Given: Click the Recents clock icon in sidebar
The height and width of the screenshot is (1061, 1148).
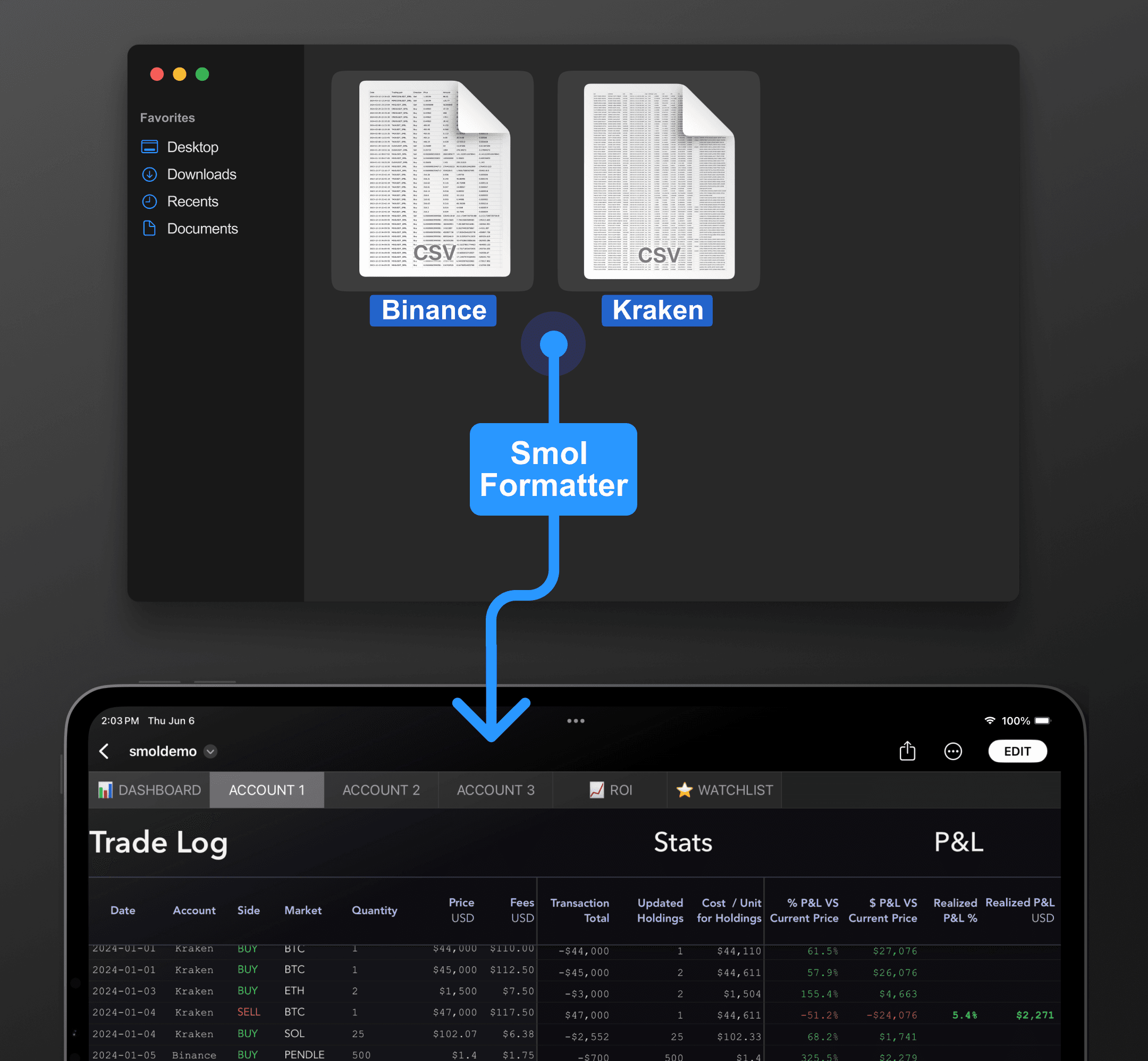Looking at the screenshot, I should (x=149, y=201).
